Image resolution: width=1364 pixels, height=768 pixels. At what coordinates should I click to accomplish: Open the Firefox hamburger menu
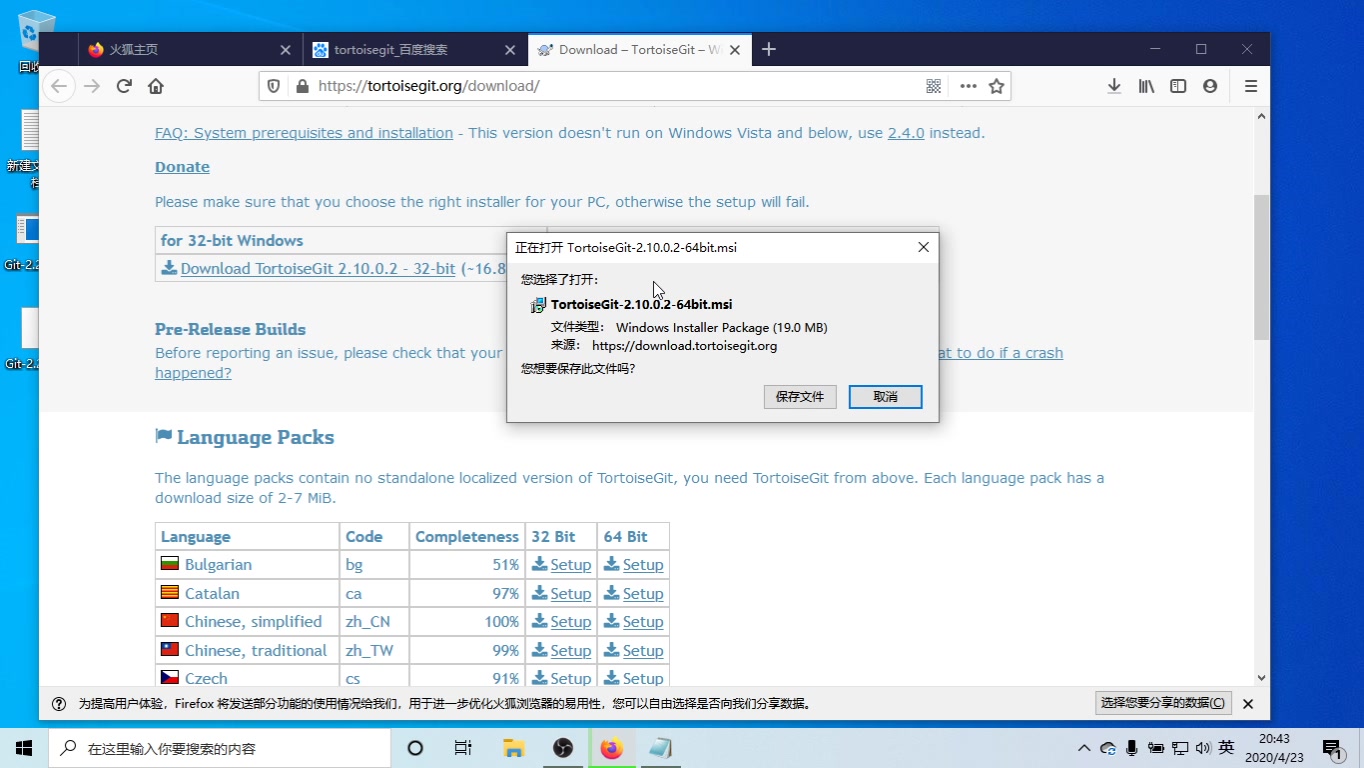[1250, 86]
